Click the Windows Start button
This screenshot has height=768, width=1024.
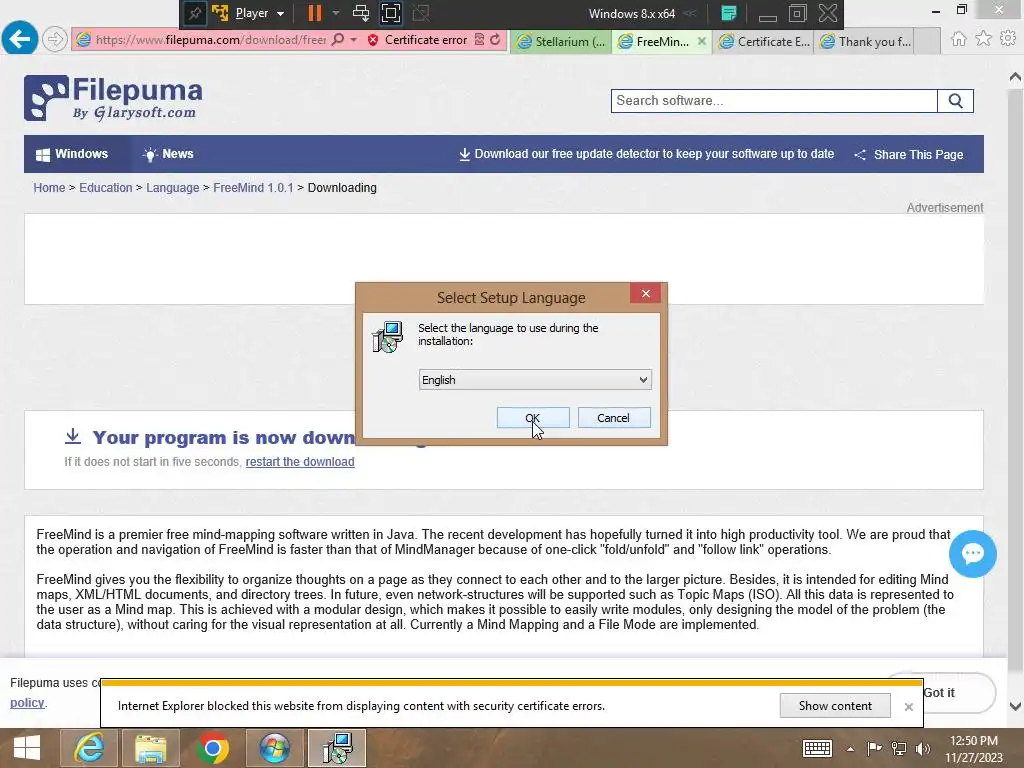[27, 748]
